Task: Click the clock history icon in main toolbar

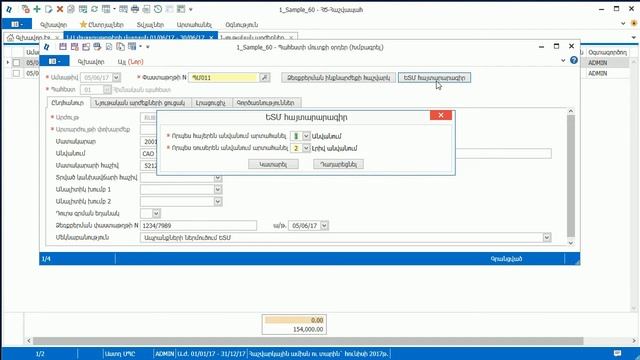Action: 158,9
